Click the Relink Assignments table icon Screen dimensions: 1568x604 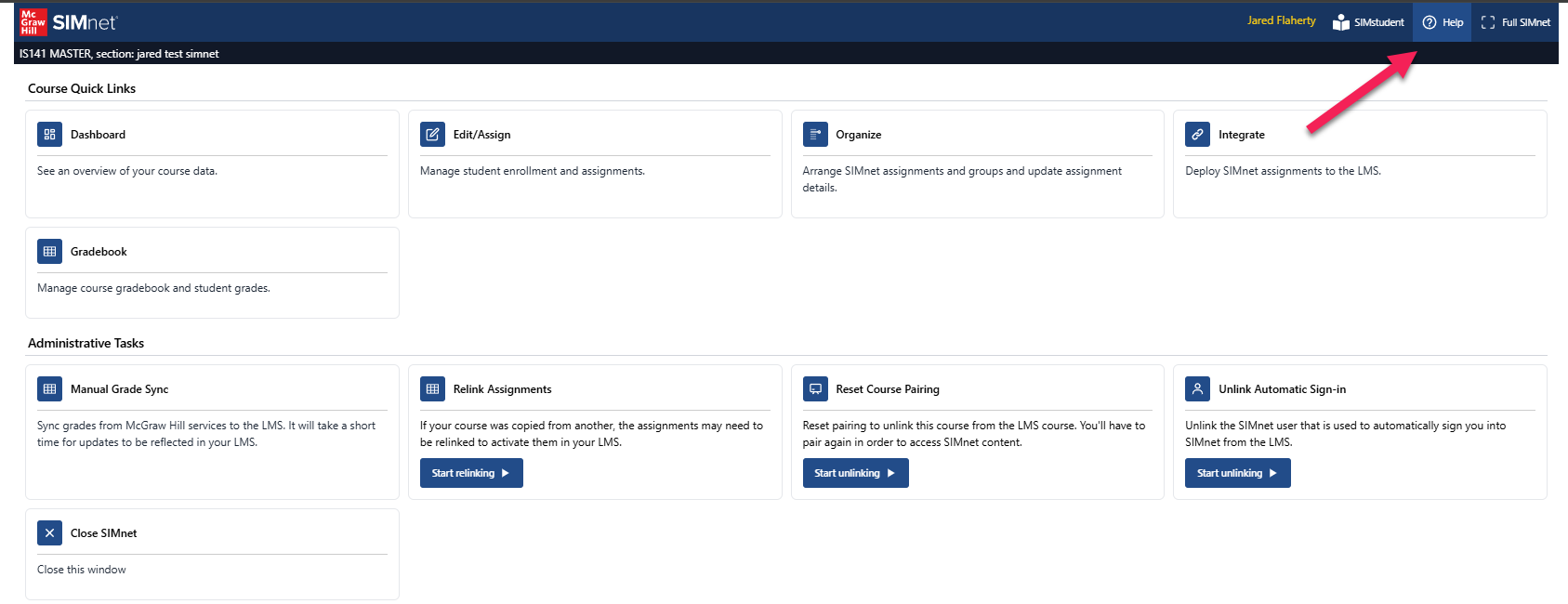(432, 389)
